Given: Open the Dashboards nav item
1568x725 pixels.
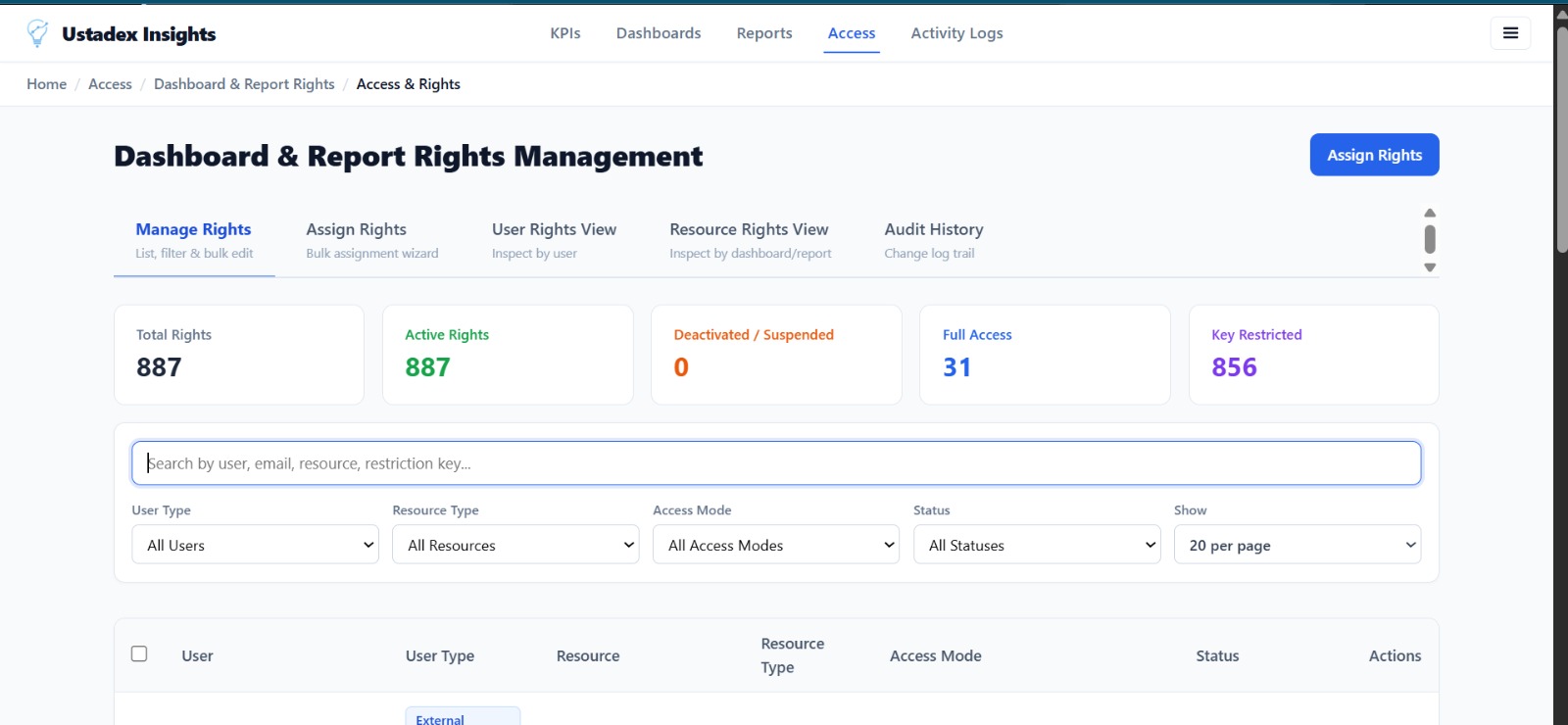Looking at the screenshot, I should 659,33.
